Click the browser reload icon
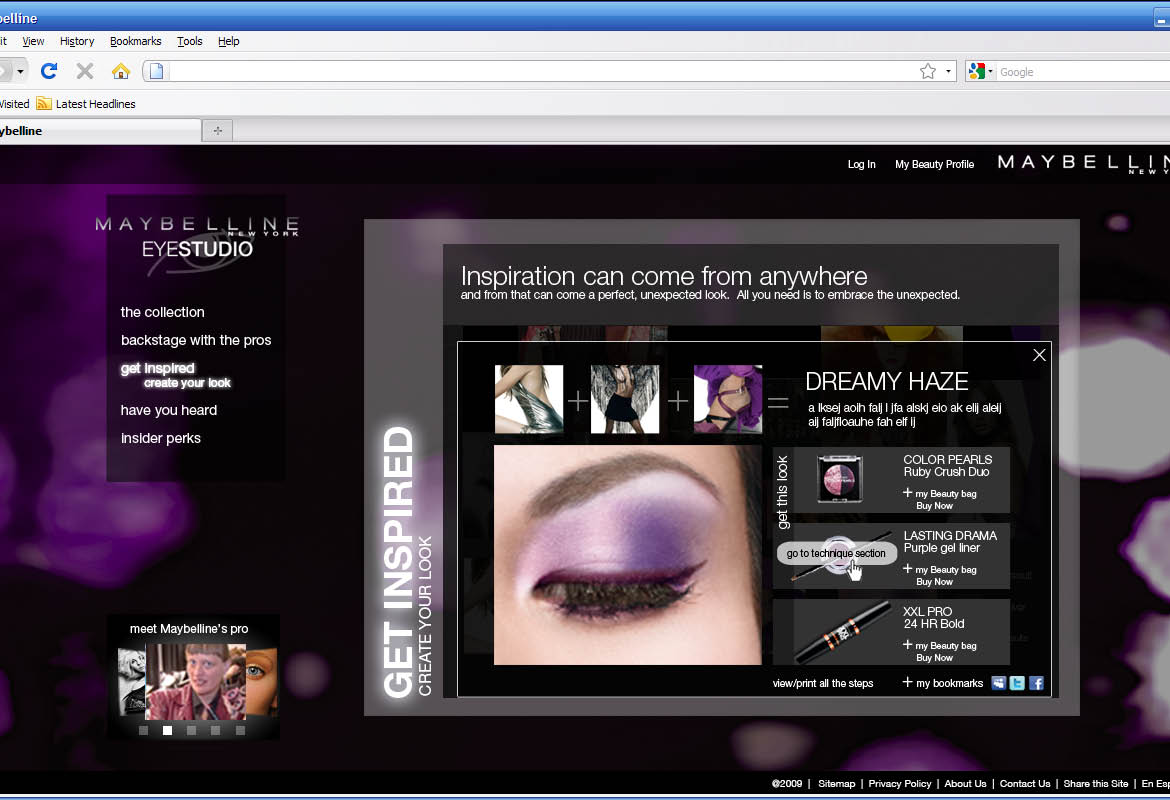The height and width of the screenshot is (800, 1170). [x=48, y=71]
